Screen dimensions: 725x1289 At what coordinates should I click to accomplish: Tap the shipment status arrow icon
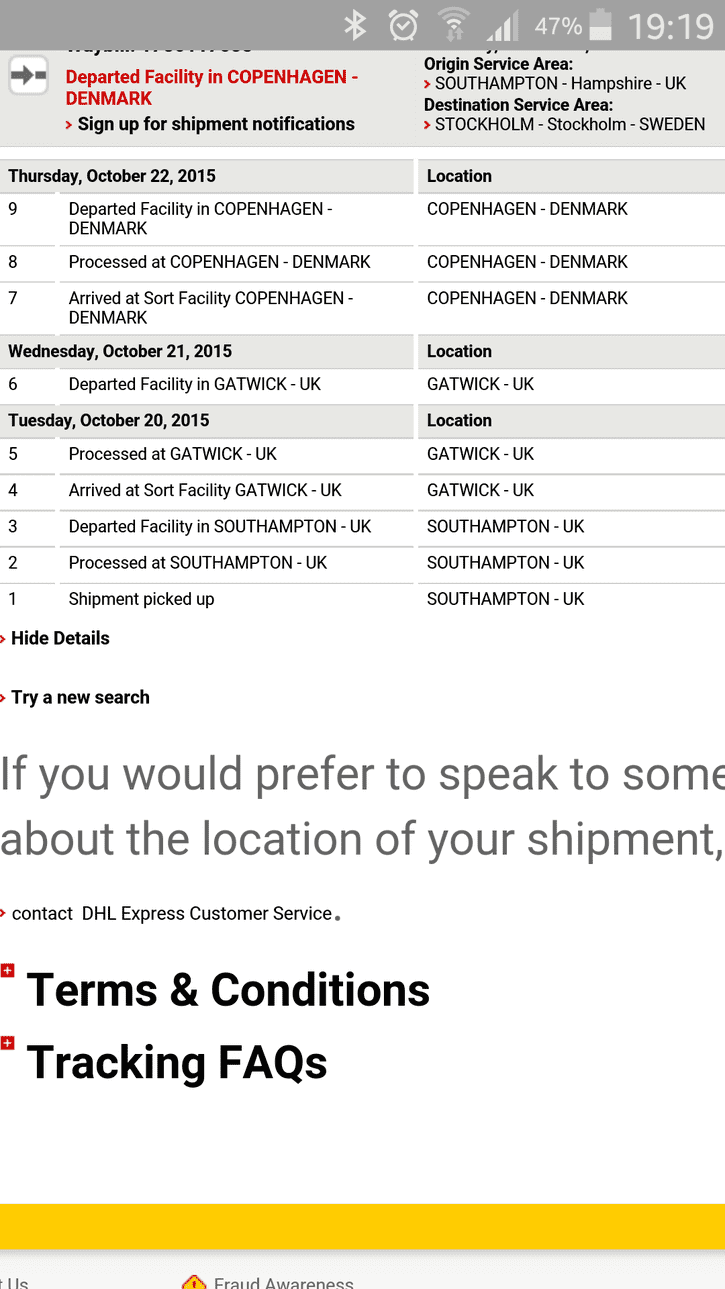pyautogui.click(x=28, y=76)
